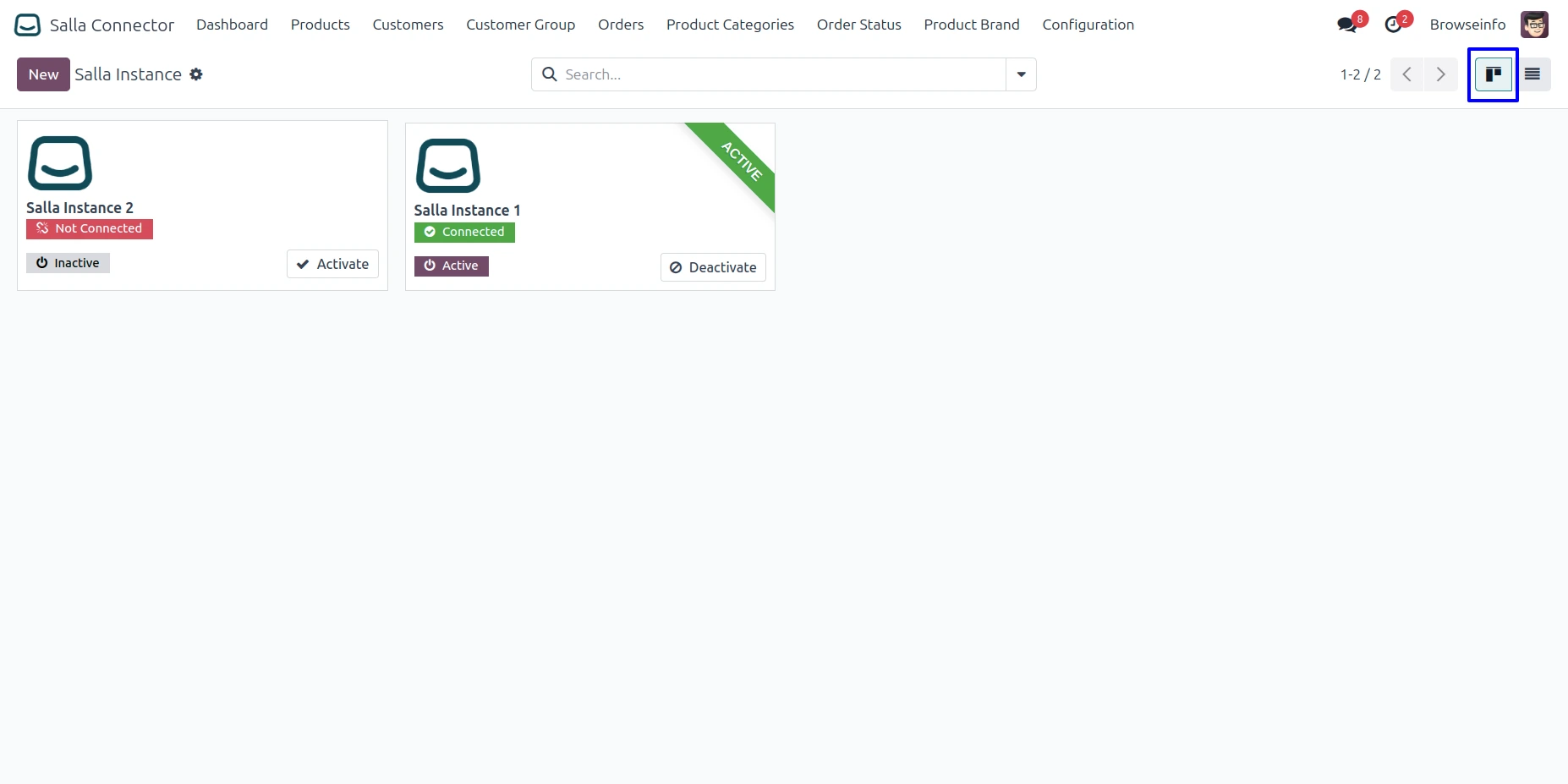This screenshot has width=1568, height=784.
Task: Open the gear settings next to Salla Instance
Action: tap(196, 74)
